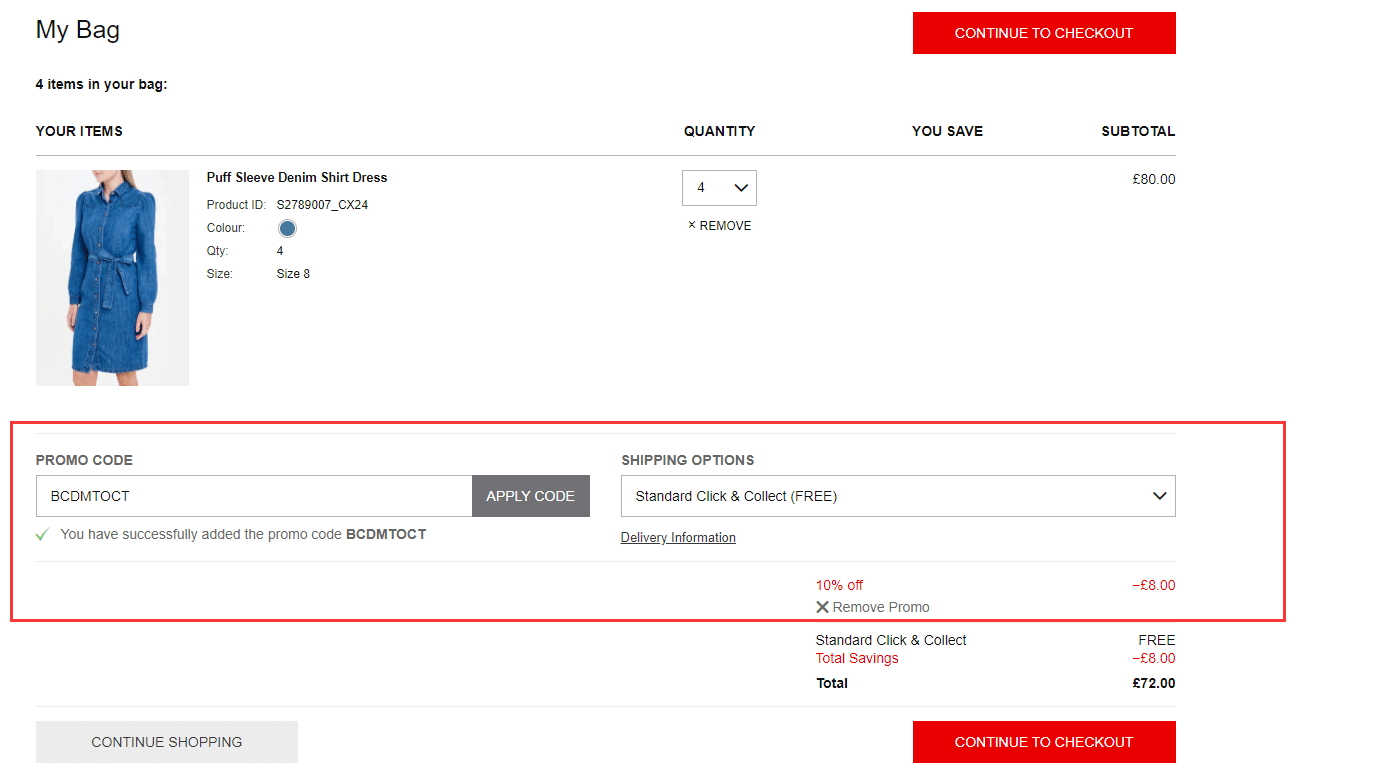Click inside the promo code input field
The width and height of the screenshot is (1386, 768).
254,496
